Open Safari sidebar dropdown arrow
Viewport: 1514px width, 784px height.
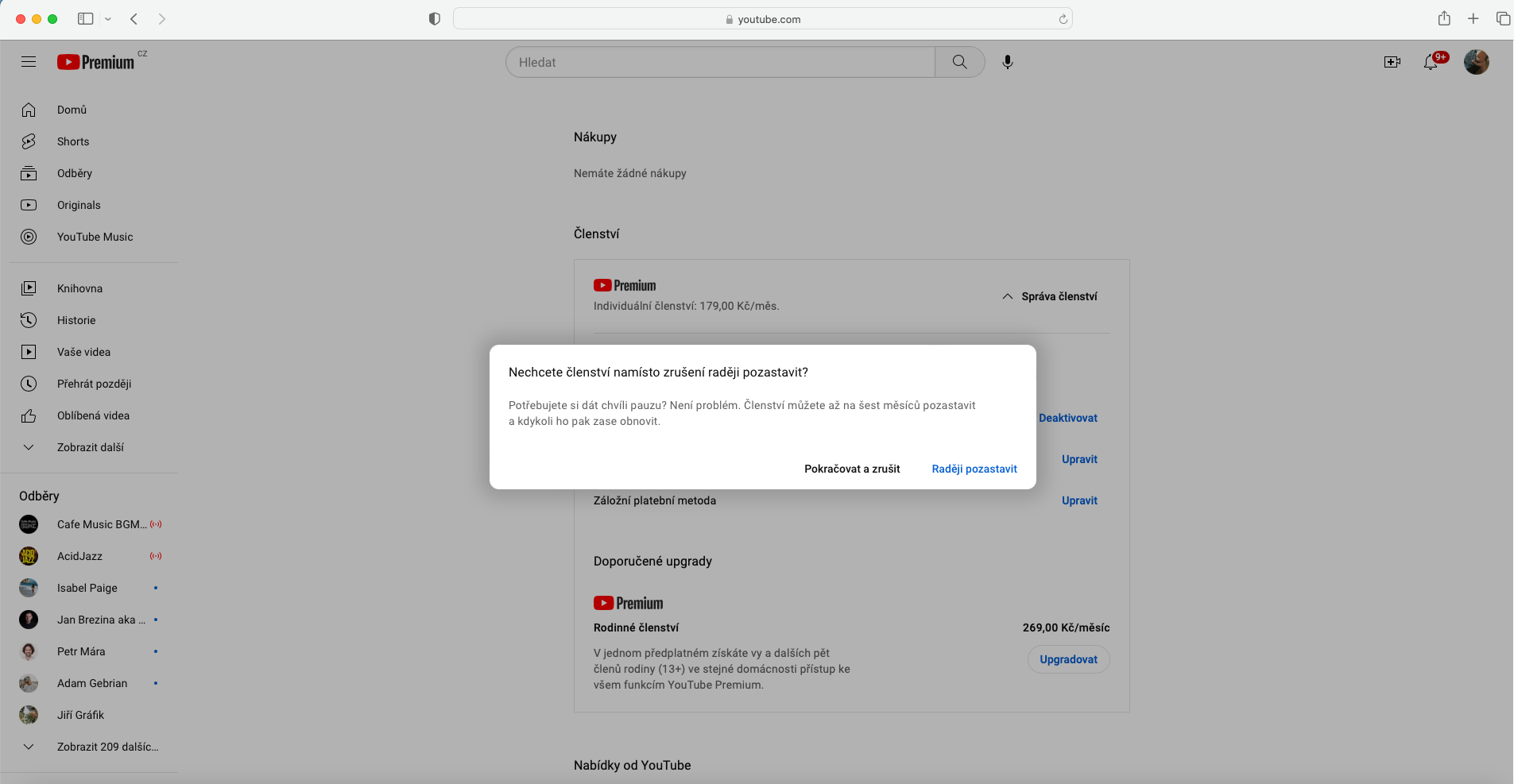coord(108,19)
